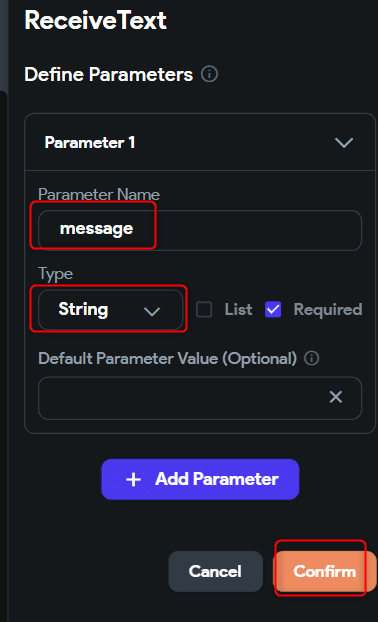This screenshot has height=622, width=378.
Task: Collapse Parameter 1 using its chevron arrow
Action: point(343,142)
